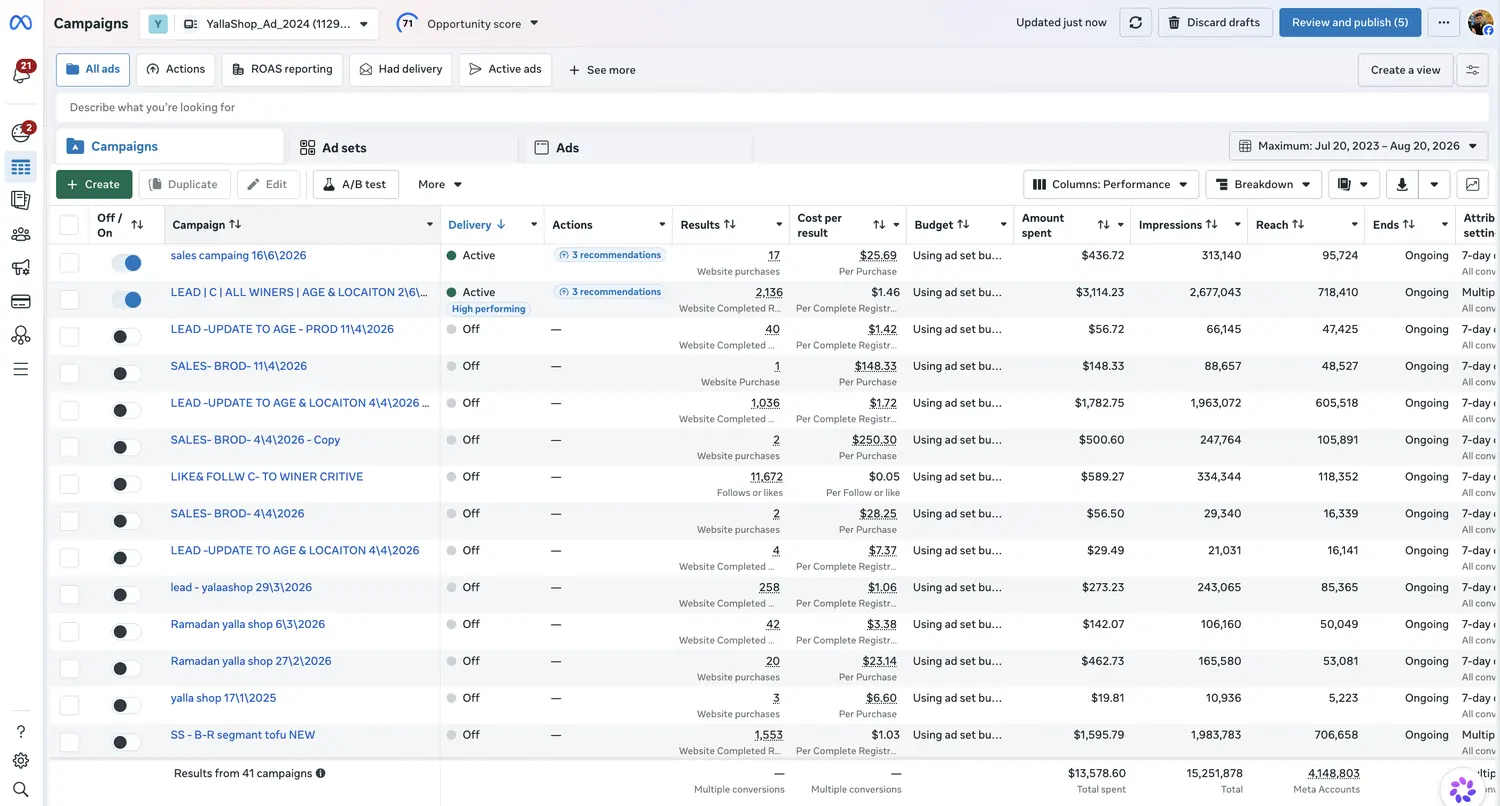Open the date range Maximum dropdown
Viewport: 1500px width, 806px height.
(1358, 146)
